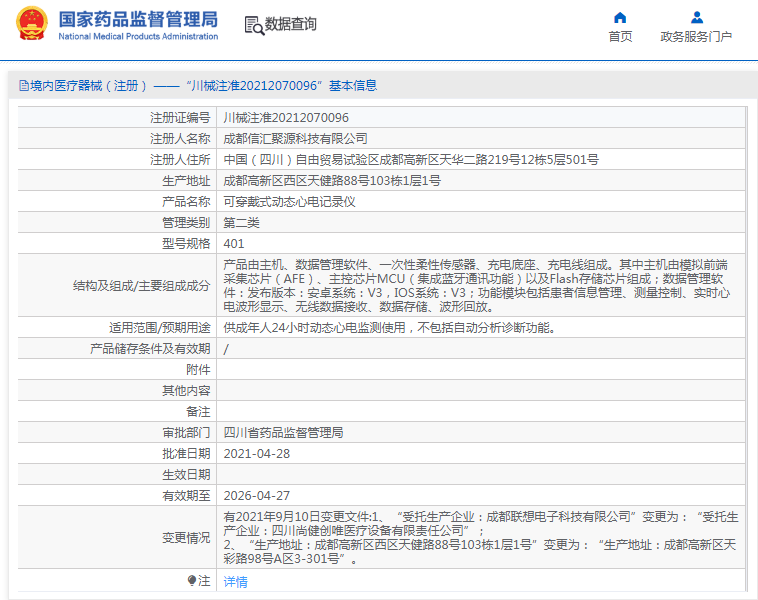Click 适用范围/预期用途 row label
758x600 pixels.
(x=160, y=328)
